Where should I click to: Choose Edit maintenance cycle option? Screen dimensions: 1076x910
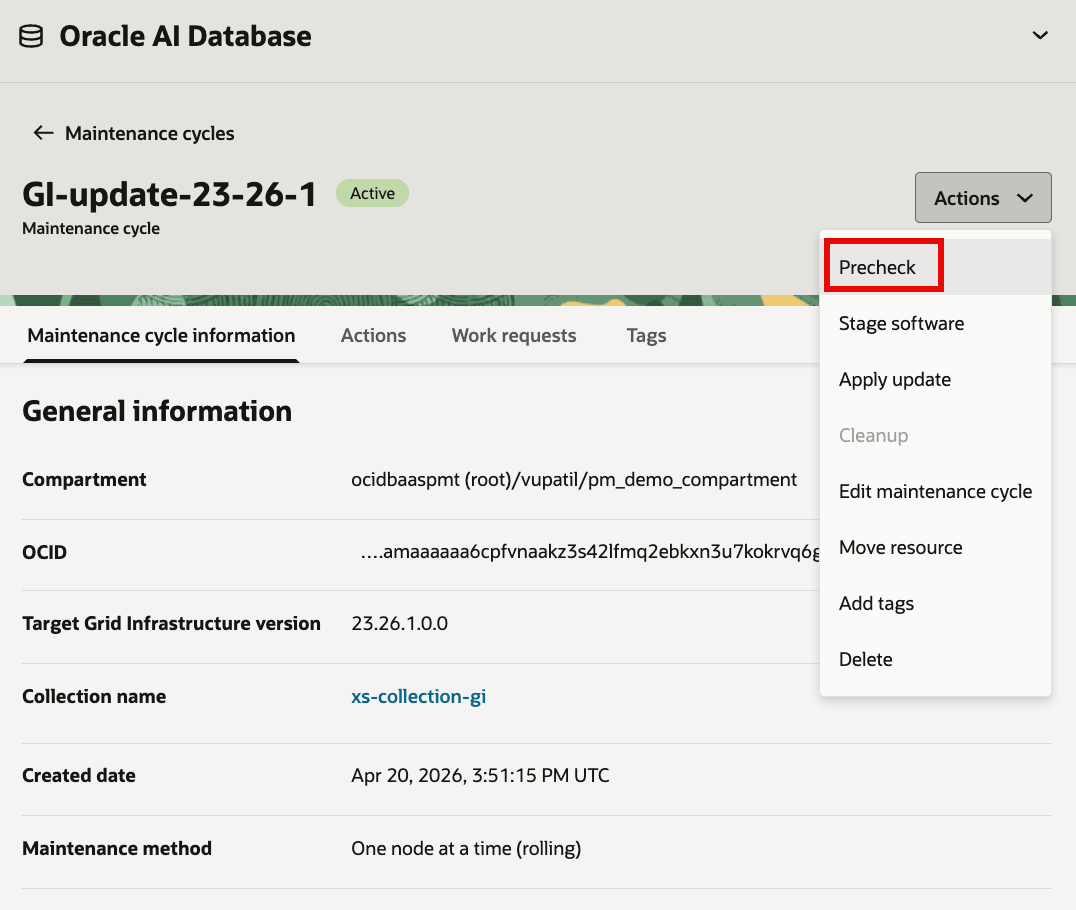click(935, 491)
